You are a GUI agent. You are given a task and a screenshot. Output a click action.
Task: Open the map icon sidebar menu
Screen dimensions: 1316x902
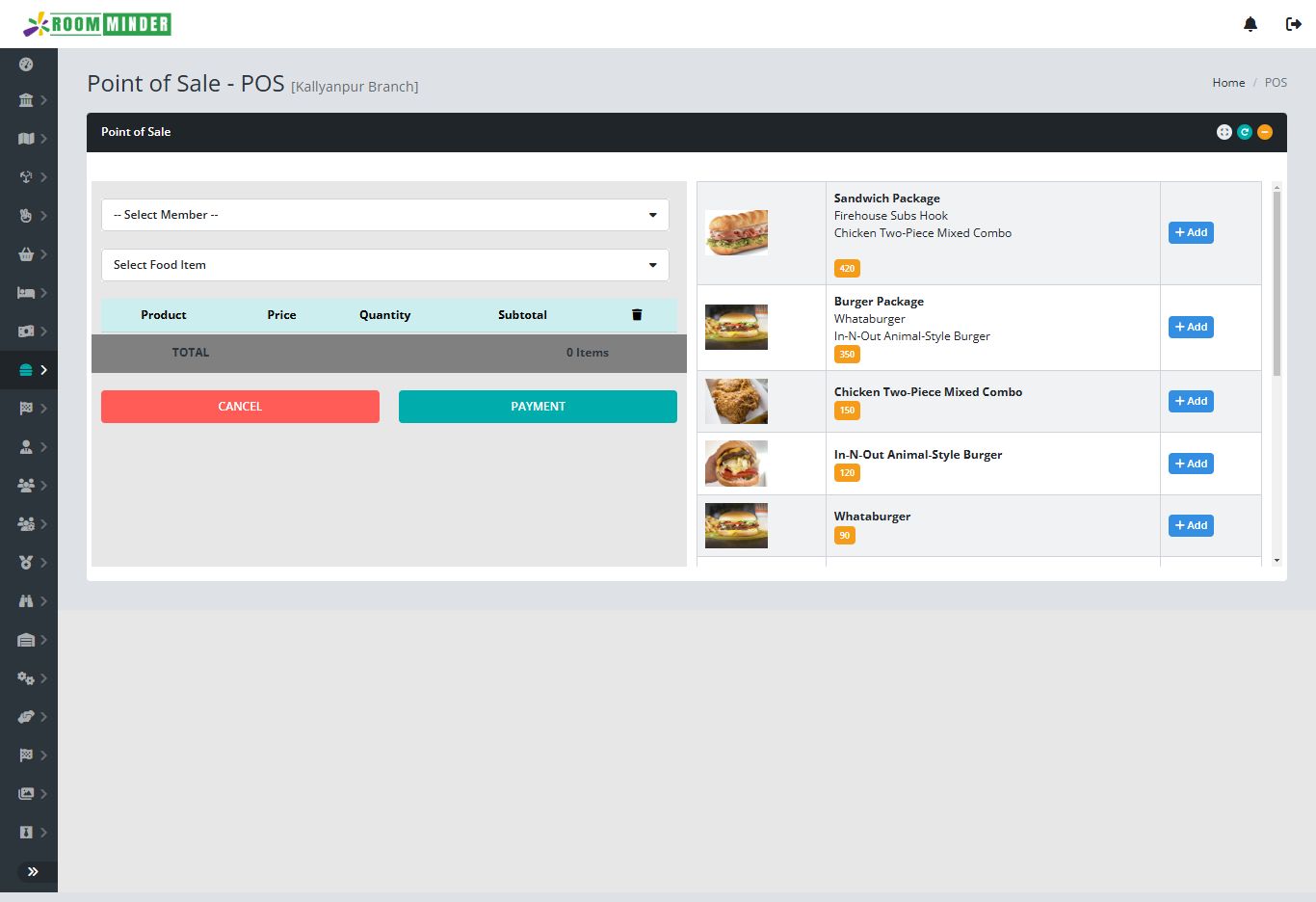26,139
